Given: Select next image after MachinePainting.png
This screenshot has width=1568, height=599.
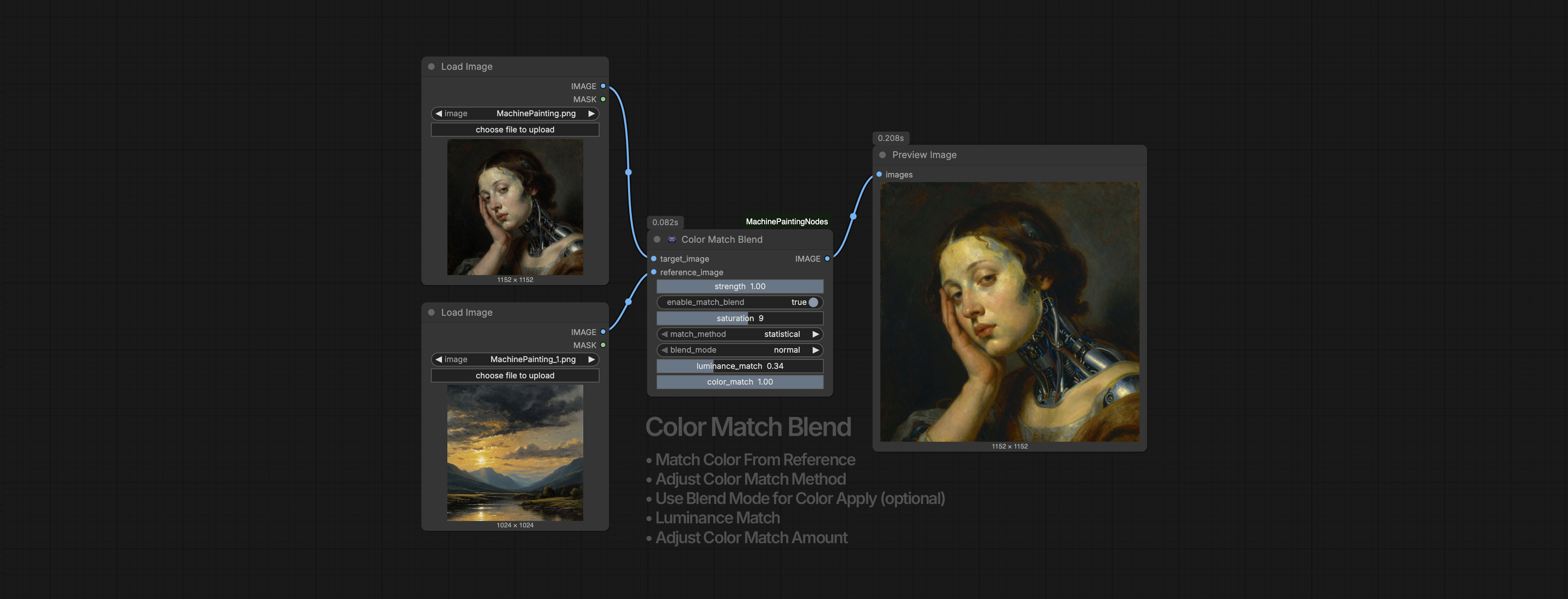Looking at the screenshot, I should click(x=591, y=113).
